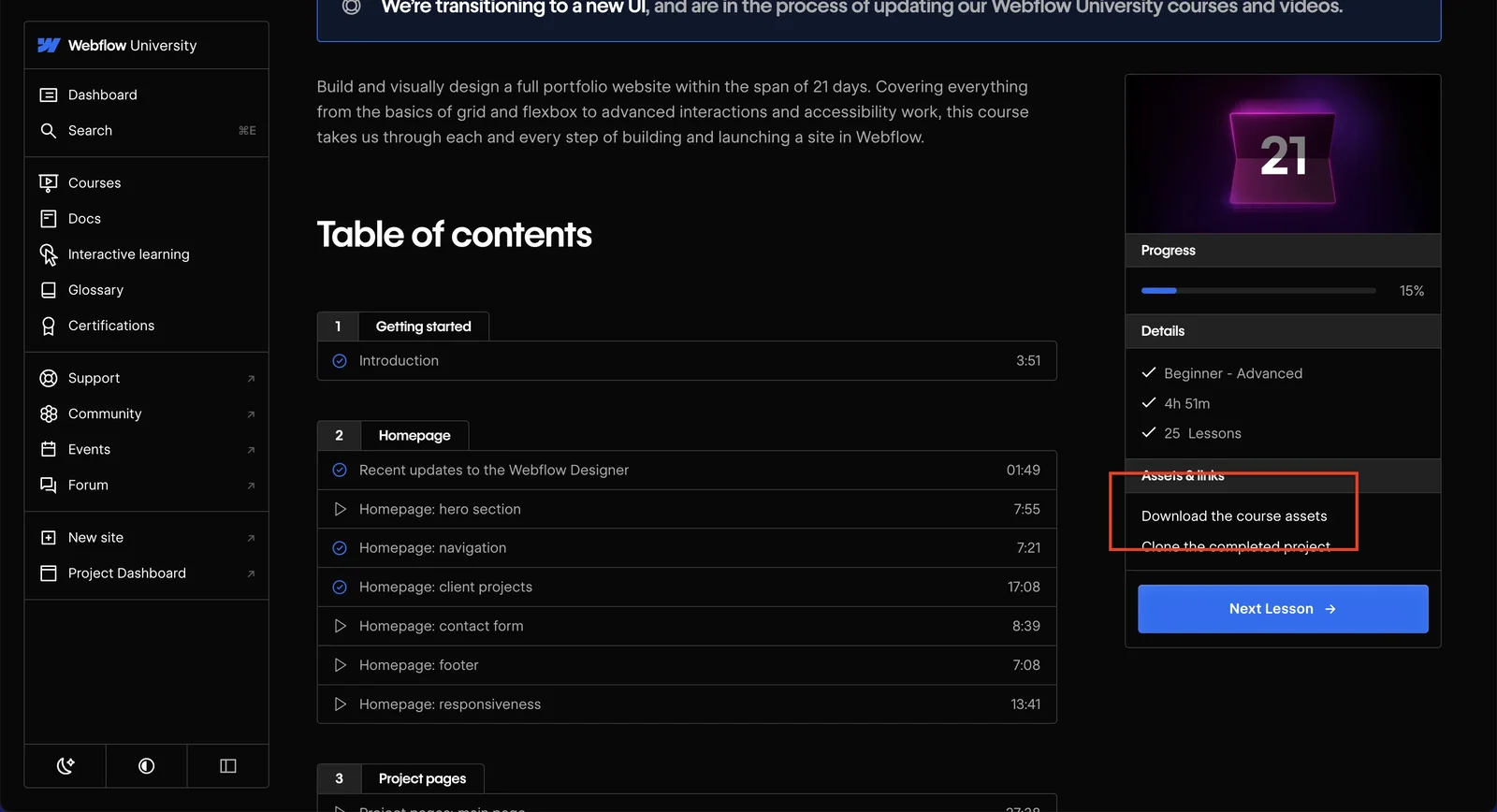Toggle the night mode moon icon
1497x812 pixels.
tap(65, 766)
